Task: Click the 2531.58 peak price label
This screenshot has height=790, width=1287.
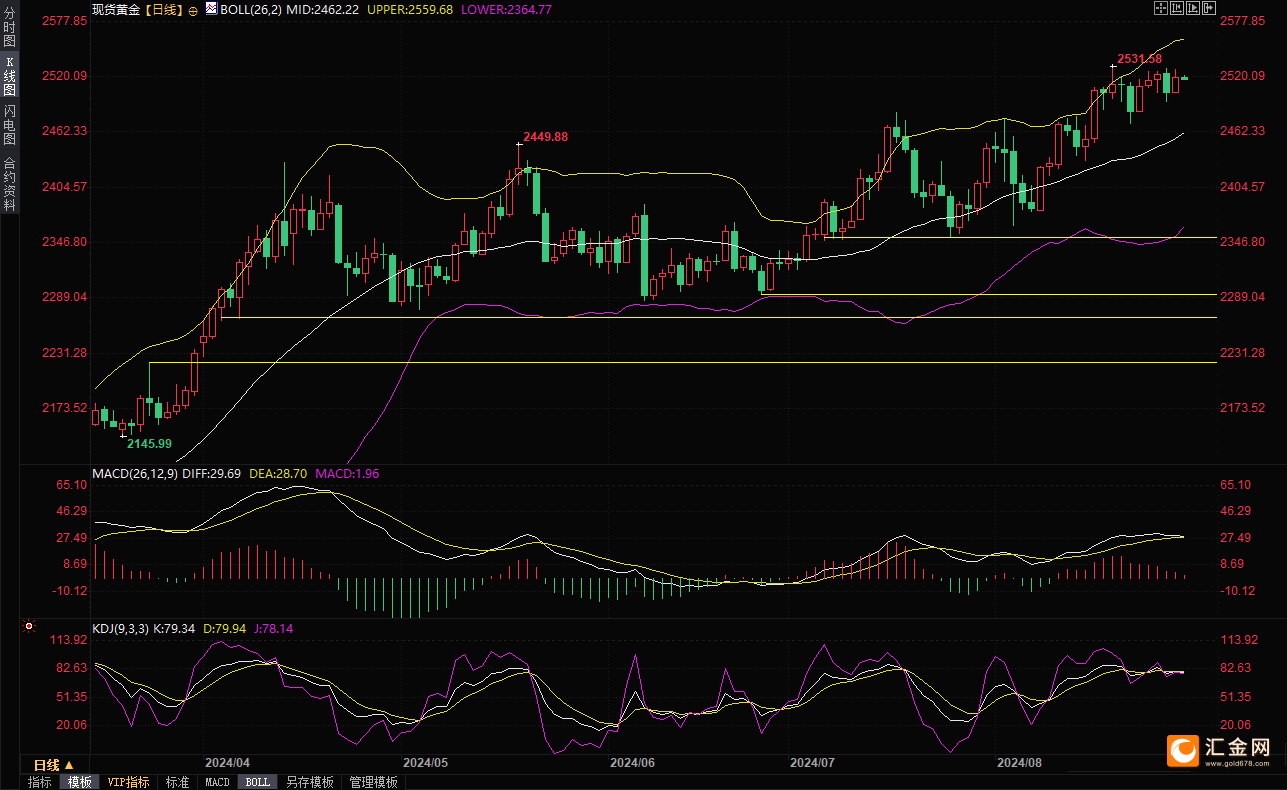Action: click(x=1140, y=59)
